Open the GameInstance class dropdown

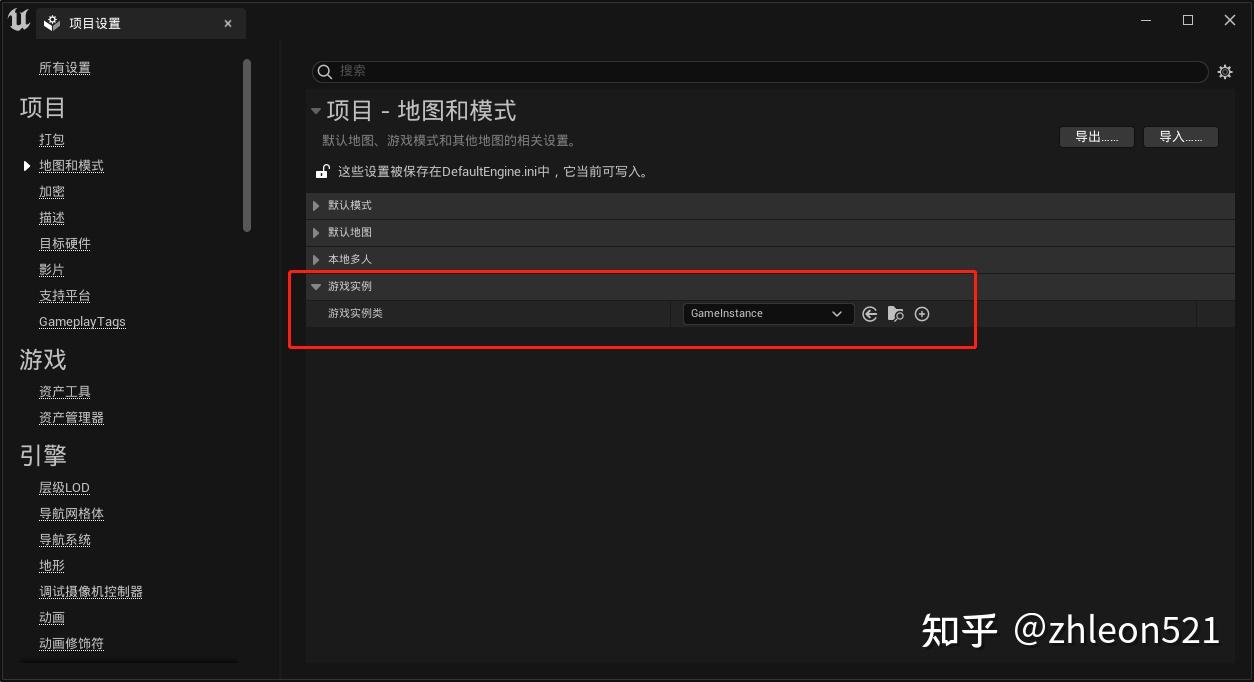coord(767,313)
